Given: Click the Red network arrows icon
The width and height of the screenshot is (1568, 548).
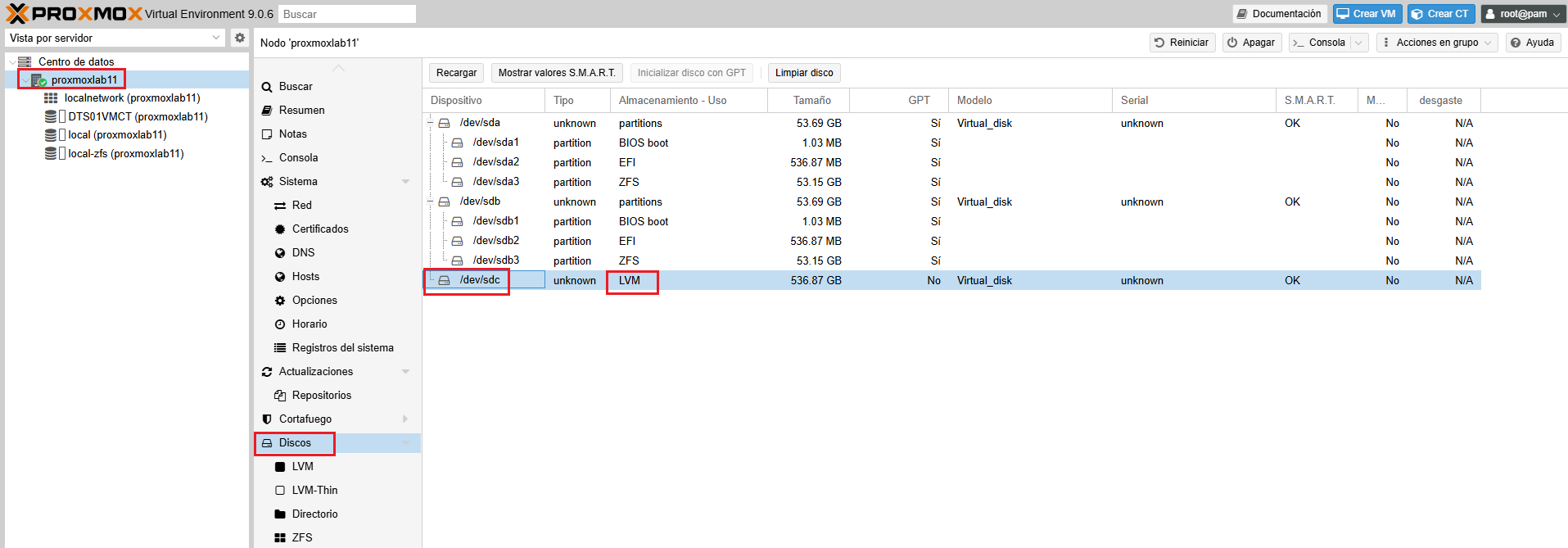Looking at the screenshot, I should click(280, 206).
